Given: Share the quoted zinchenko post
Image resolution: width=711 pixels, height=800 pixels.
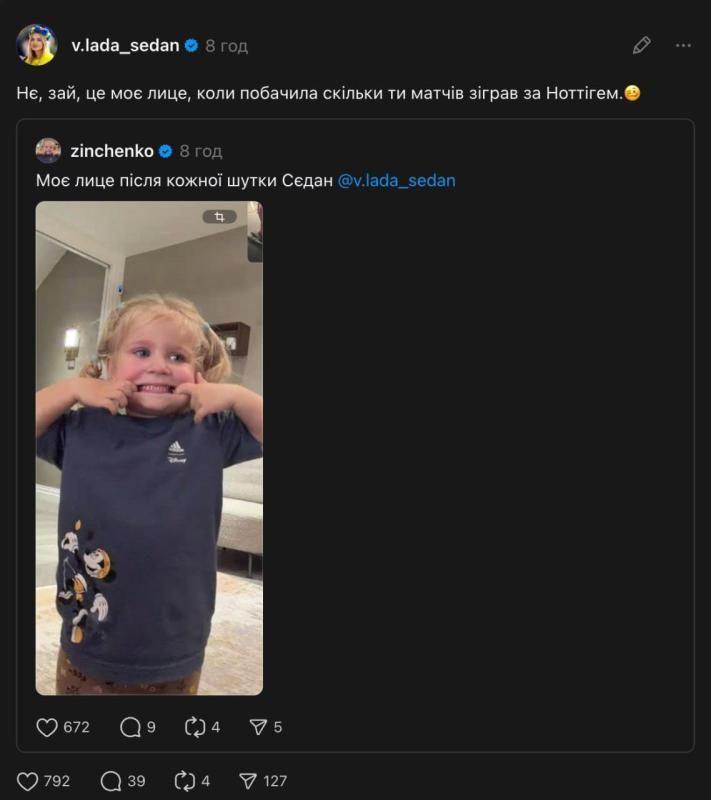Looking at the screenshot, I should pyautogui.click(x=257, y=727).
